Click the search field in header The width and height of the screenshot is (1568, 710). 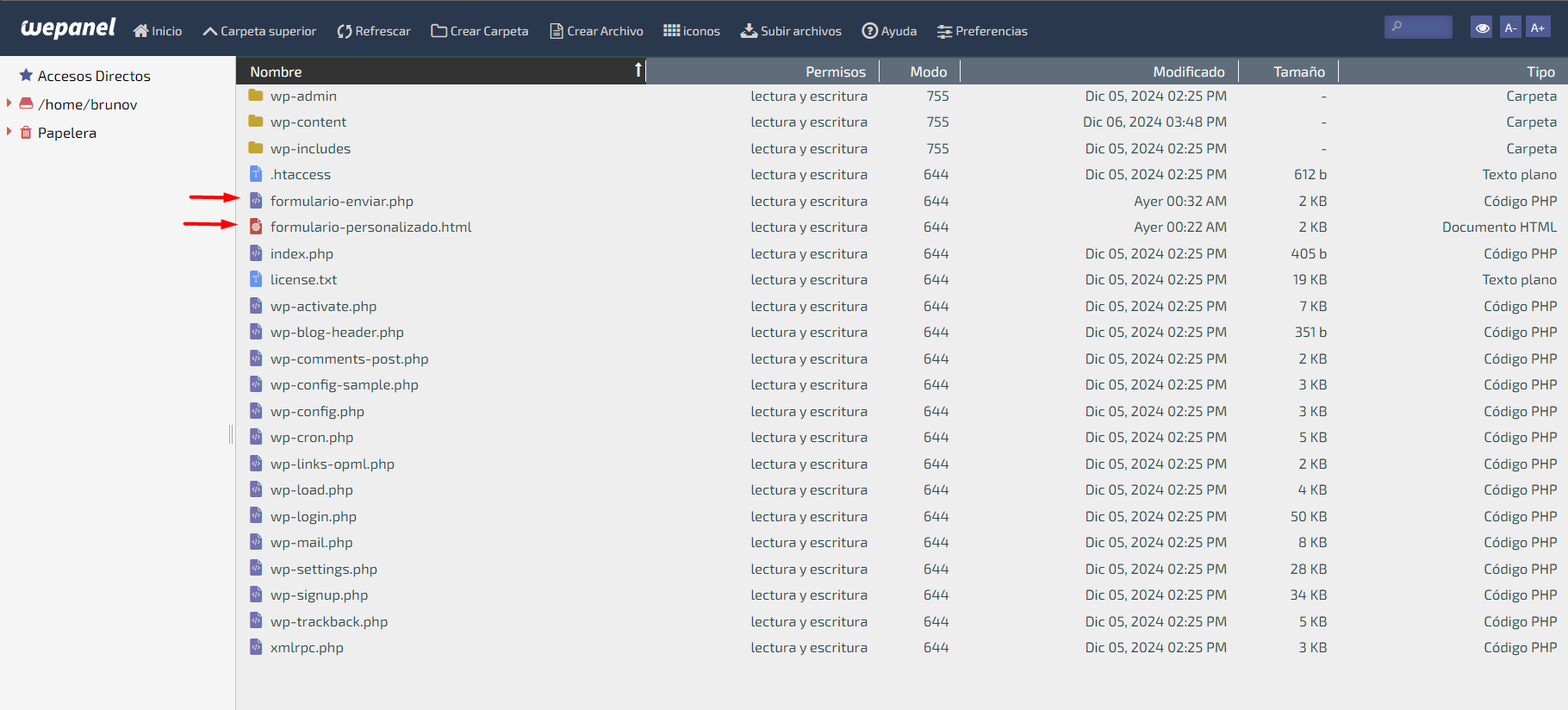[1418, 28]
